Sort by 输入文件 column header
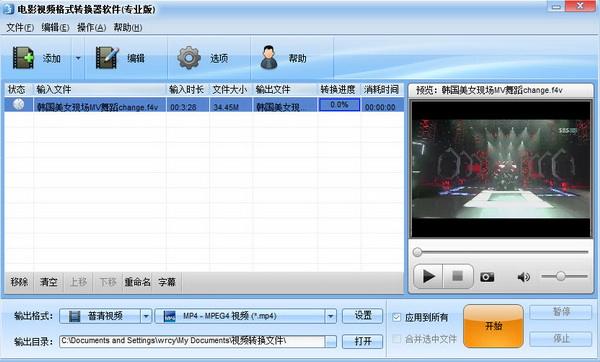This screenshot has height=362, width=600. [99, 90]
